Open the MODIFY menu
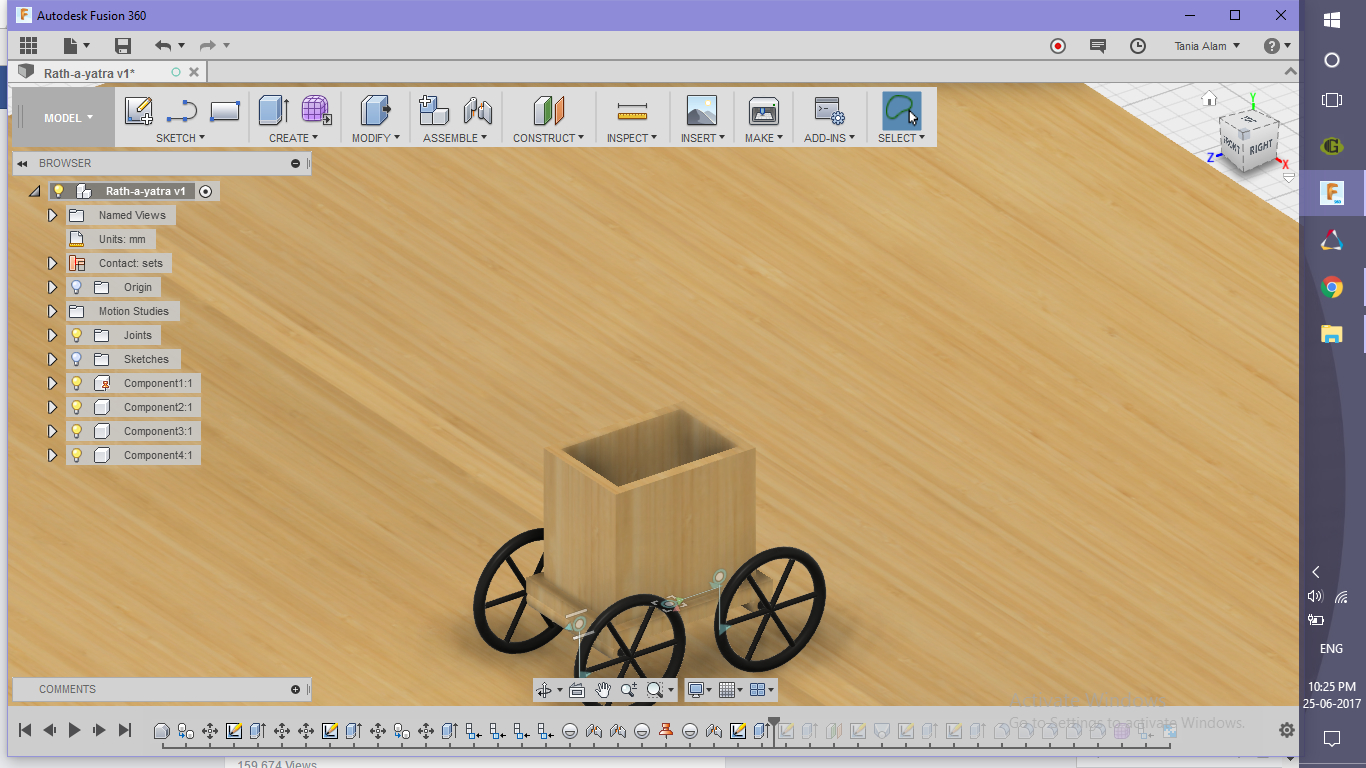The image size is (1366, 768). [376, 138]
